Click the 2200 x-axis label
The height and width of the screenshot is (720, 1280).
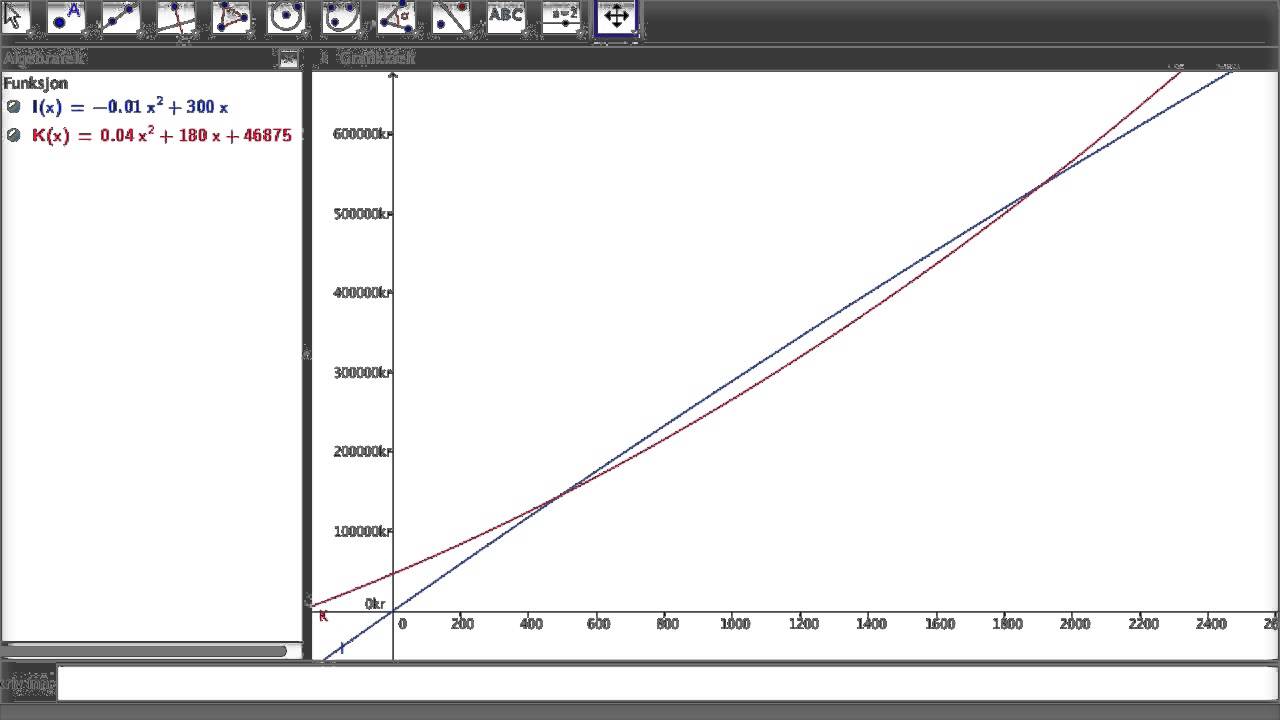[1143, 624]
